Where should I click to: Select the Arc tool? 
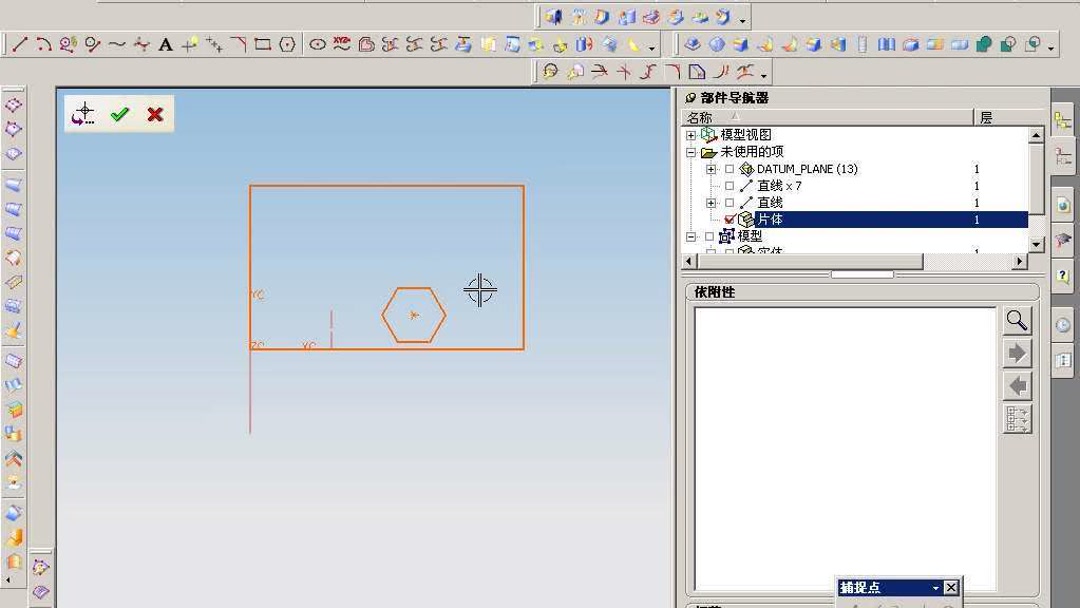click(x=42, y=44)
